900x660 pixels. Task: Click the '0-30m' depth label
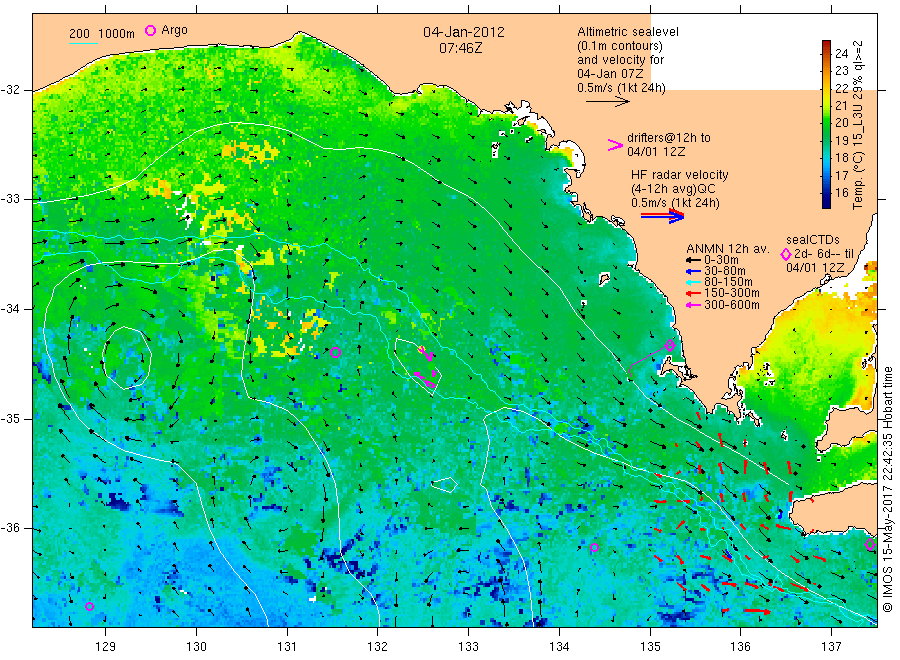tap(721, 259)
